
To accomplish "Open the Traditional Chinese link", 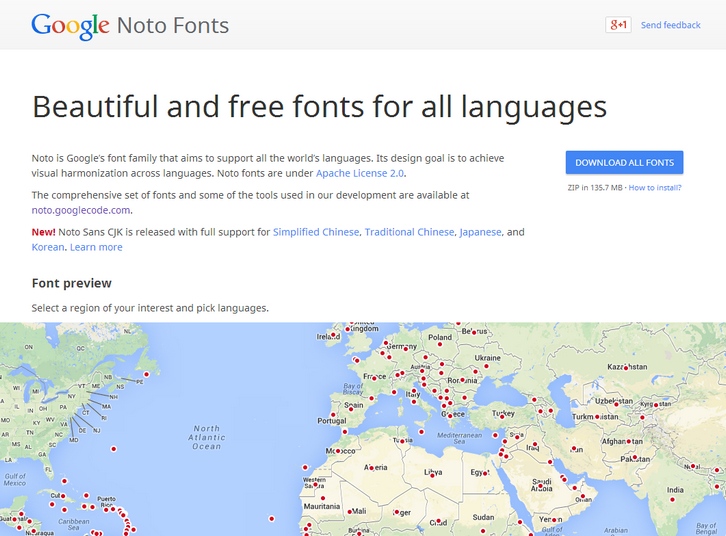I will pos(409,232).
